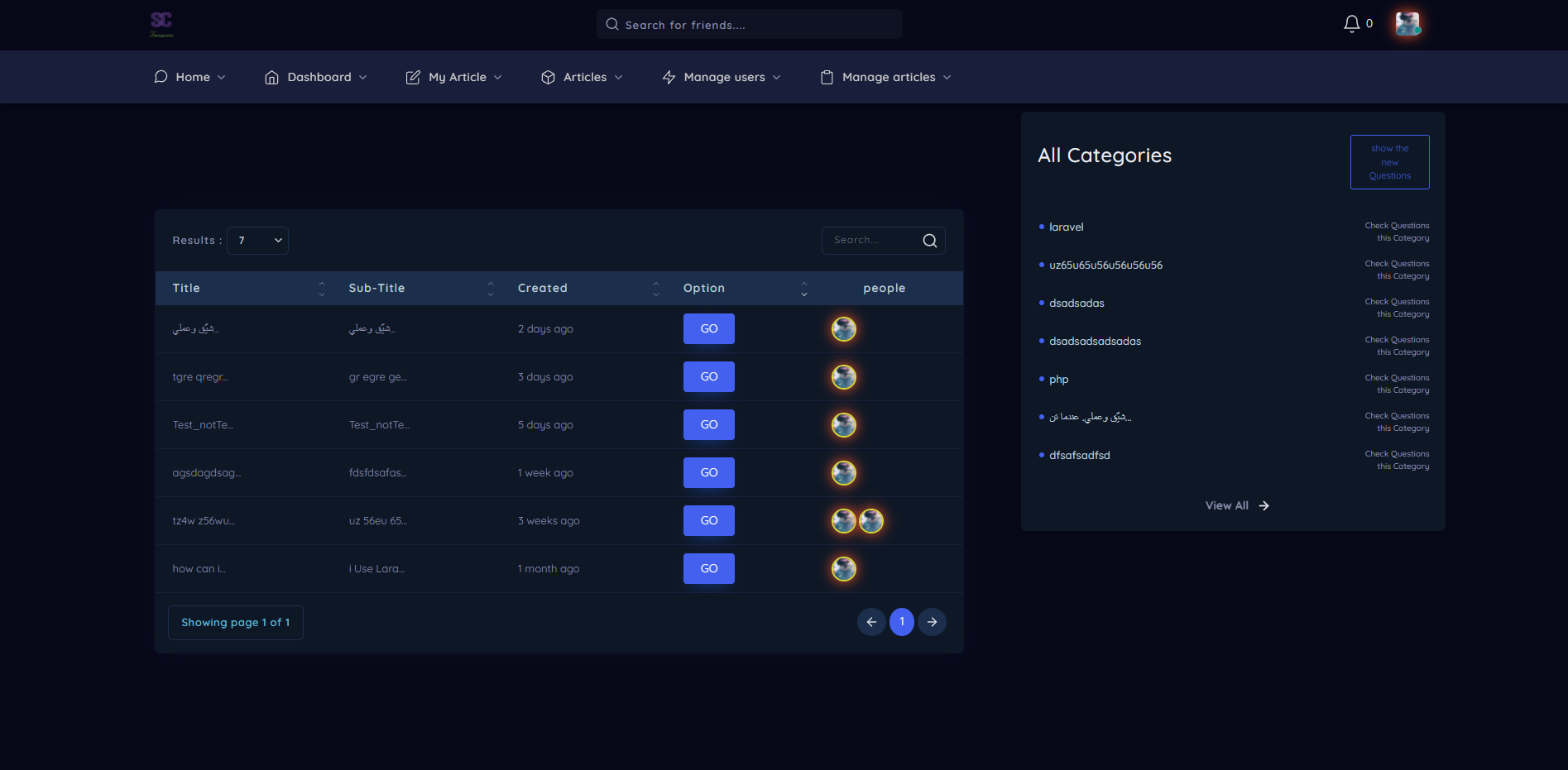Click avatar in the Test_notTe row
The width and height of the screenshot is (1568, 770).
pyautogui.click(x=844, y=425)
